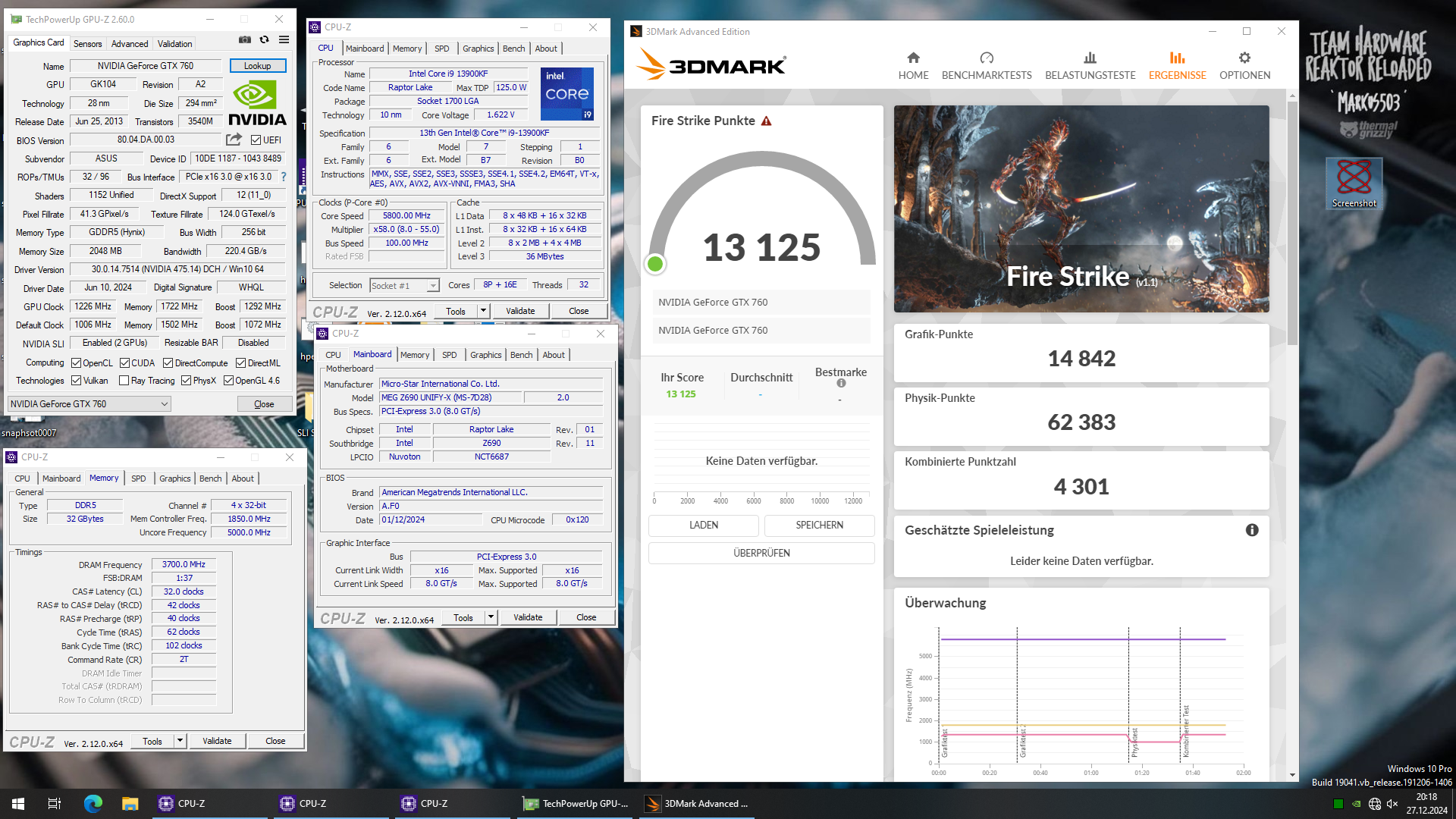Click the Fire Strike warning triangle icon
This screenshot has height=819, width=1456.
point(767,121)
